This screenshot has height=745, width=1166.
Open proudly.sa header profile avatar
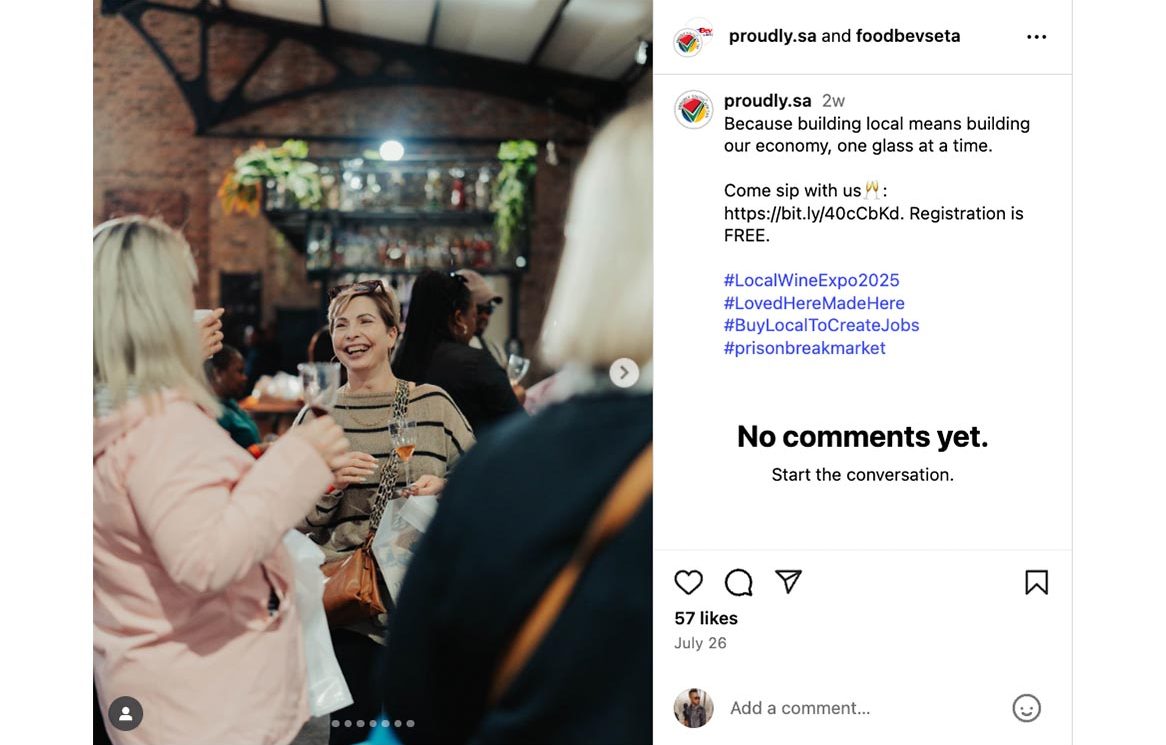pyautogui.click(x=688, y=40)
